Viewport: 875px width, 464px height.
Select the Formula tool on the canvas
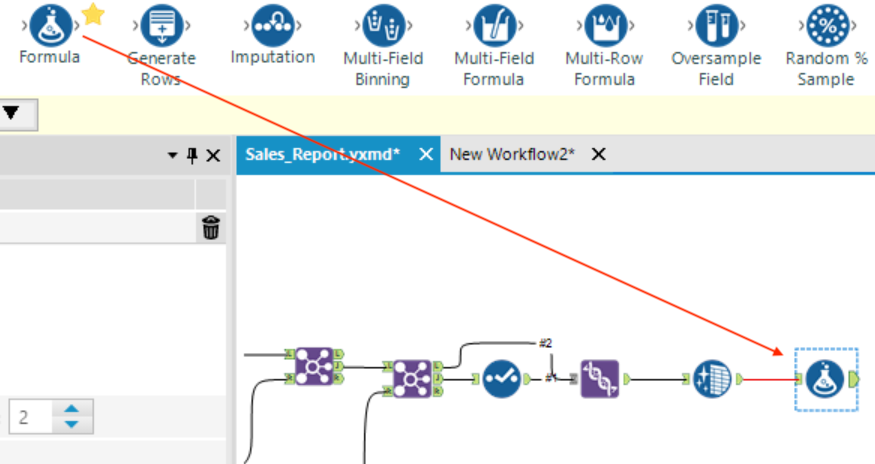click(825, 379)
